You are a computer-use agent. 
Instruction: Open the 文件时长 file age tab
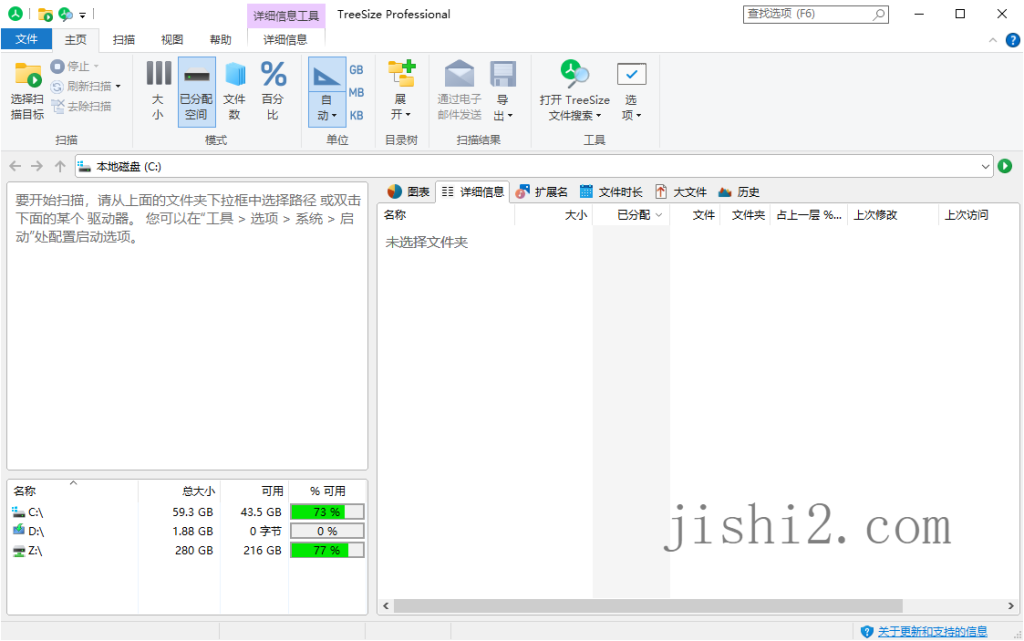611,192
